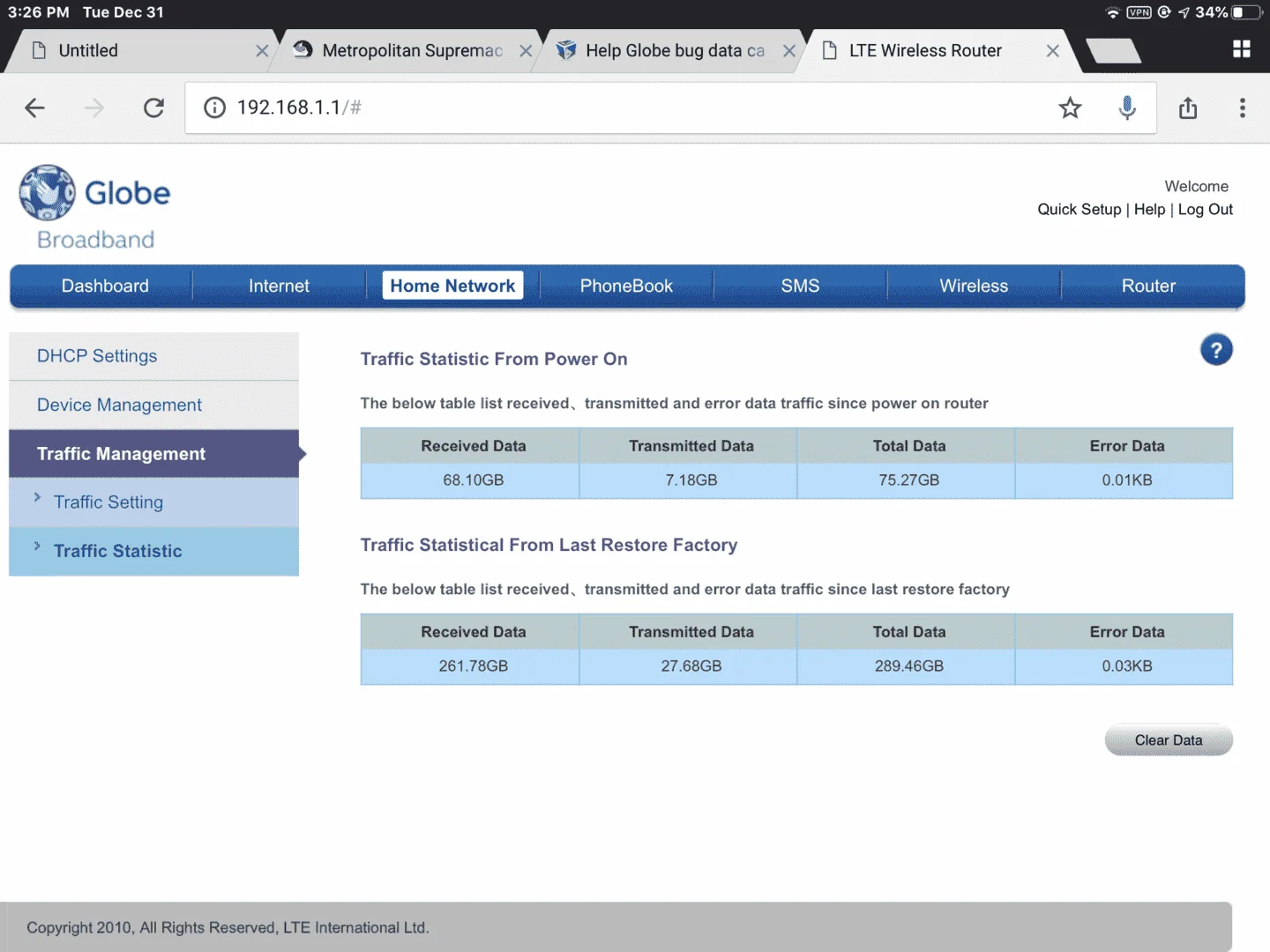1270x952 pixels.
Task: Click the VPN status icon
Action: click(1139, 12)
